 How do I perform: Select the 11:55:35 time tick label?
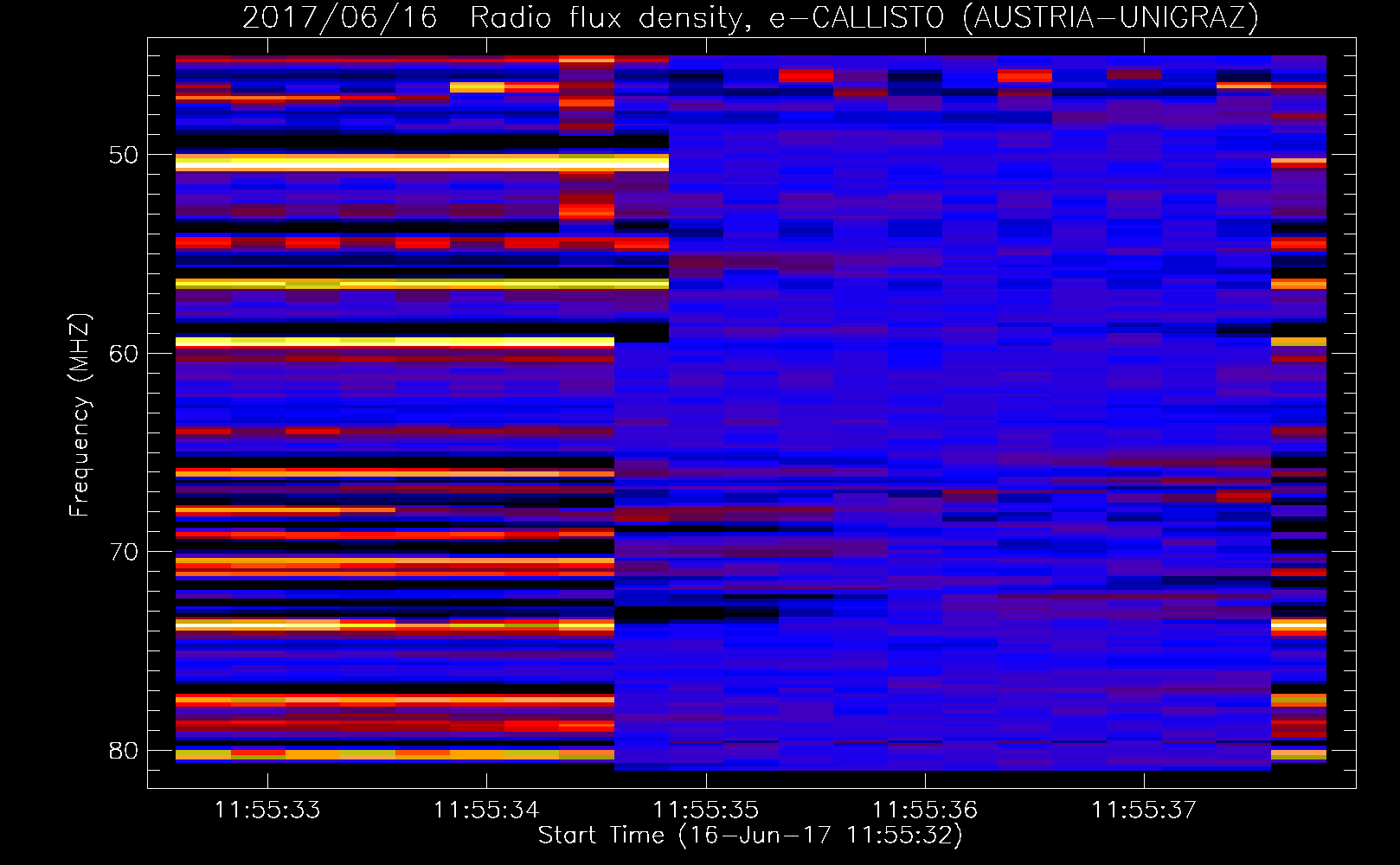pos(706,811)
